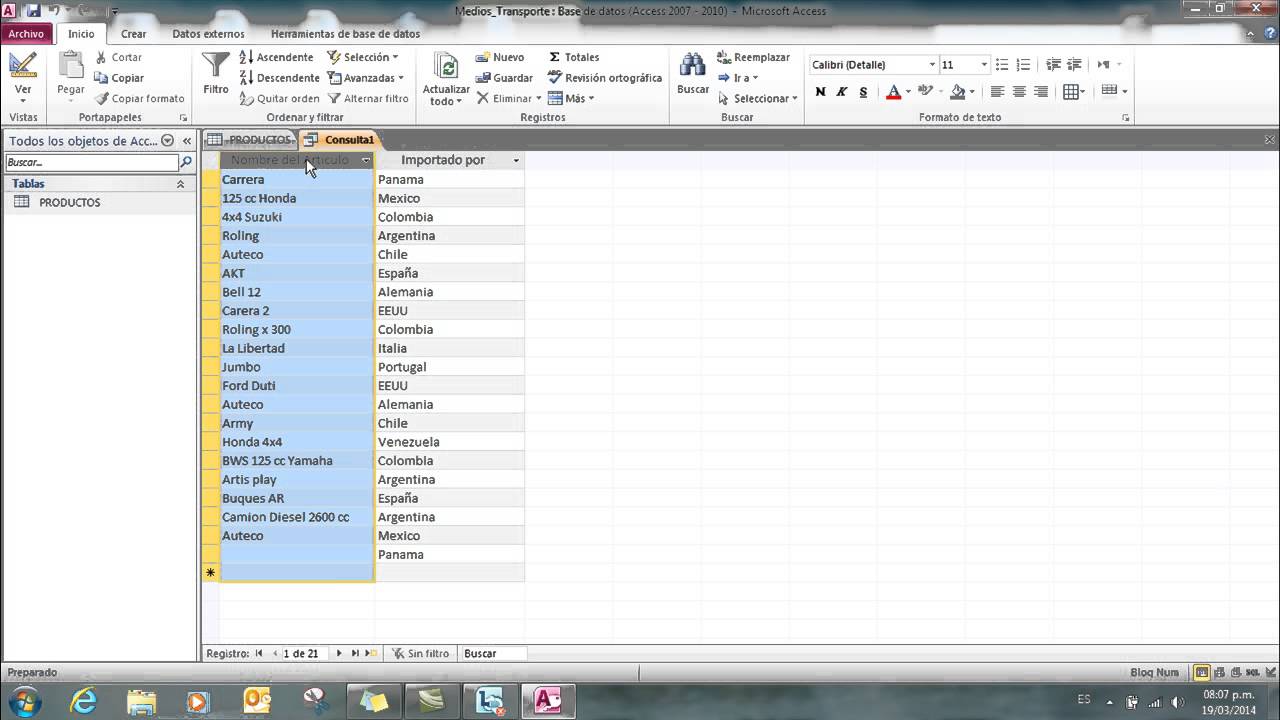Apply red font color
This screenshot has width=1280, height=720.
coord(893,92)
